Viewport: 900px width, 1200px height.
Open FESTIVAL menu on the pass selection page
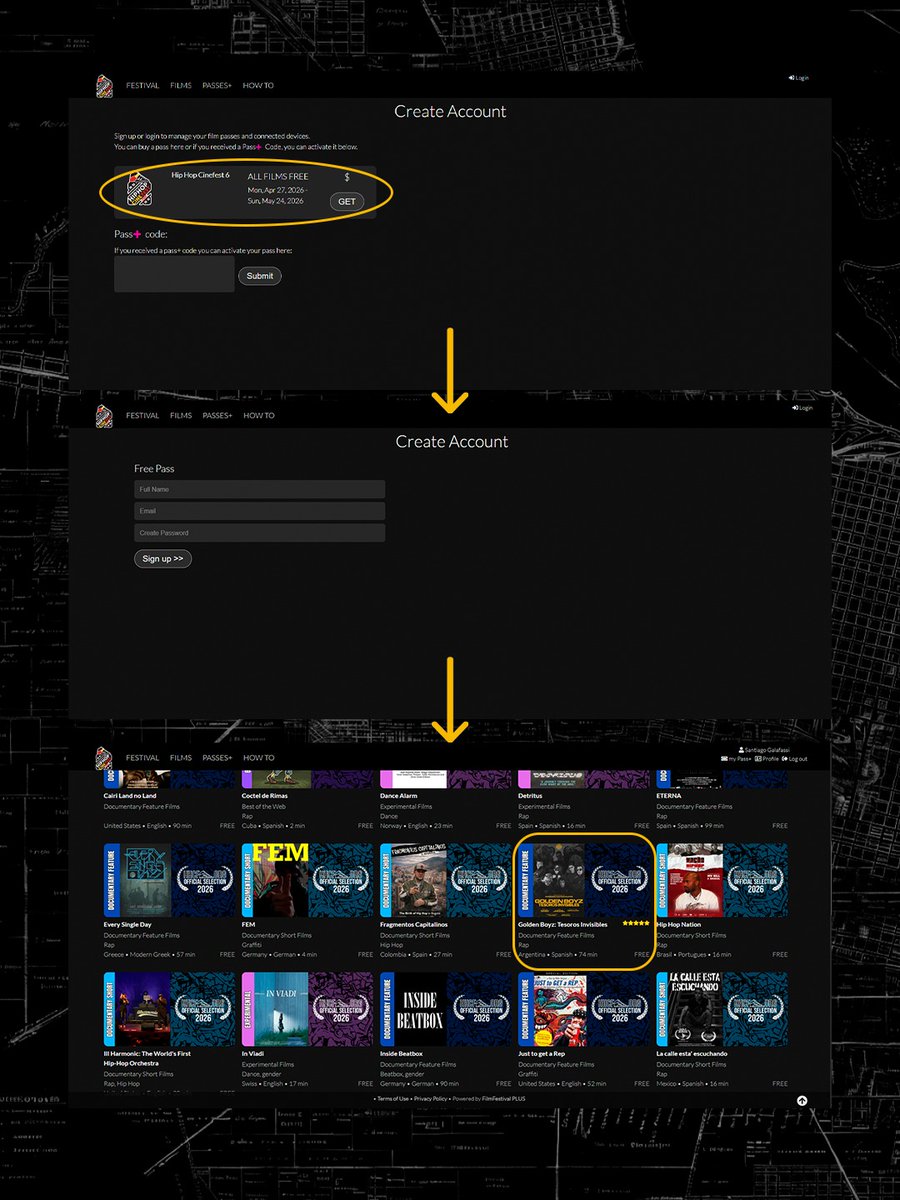coord(142,86)
